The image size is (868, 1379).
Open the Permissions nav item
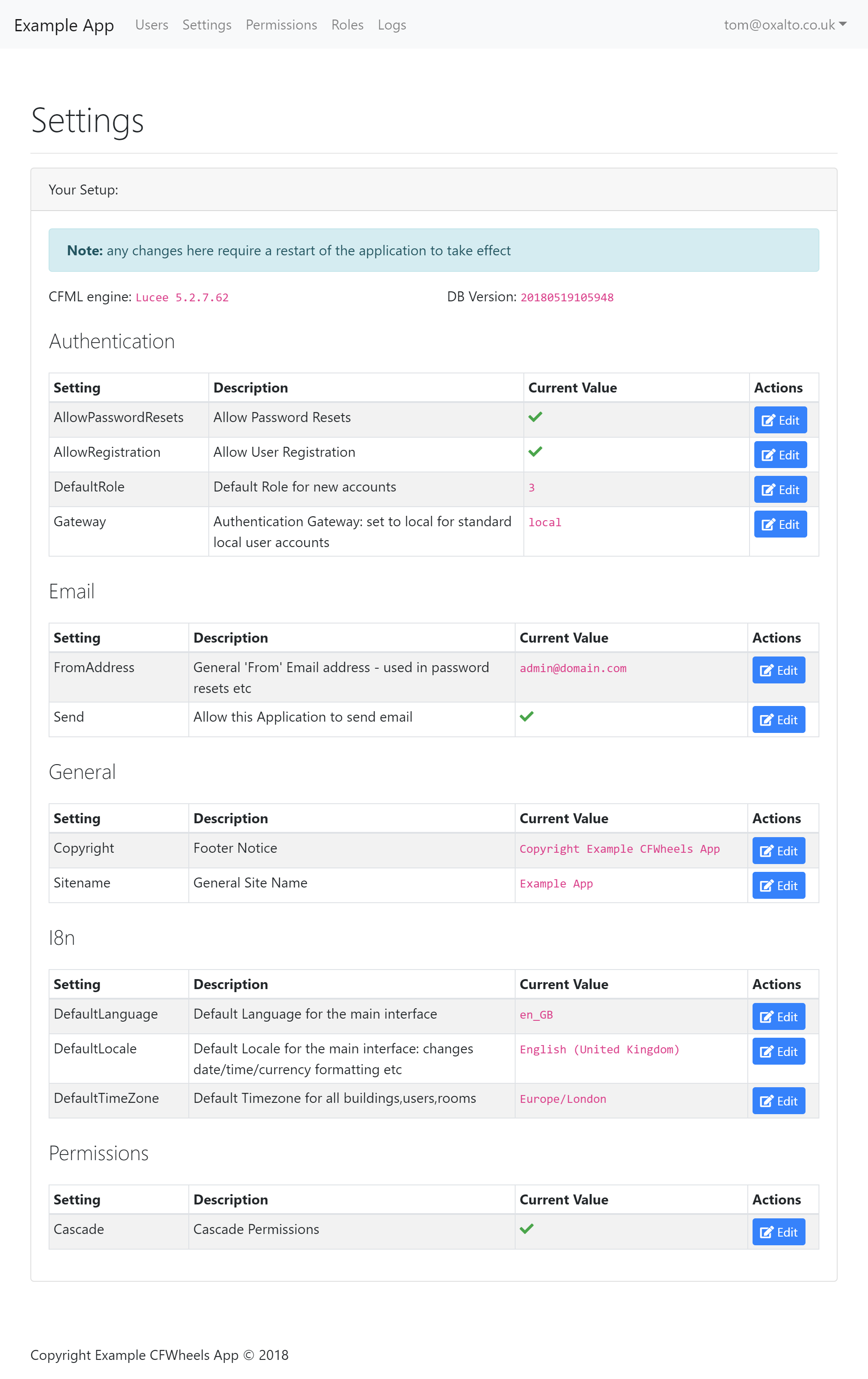(281, 25)
